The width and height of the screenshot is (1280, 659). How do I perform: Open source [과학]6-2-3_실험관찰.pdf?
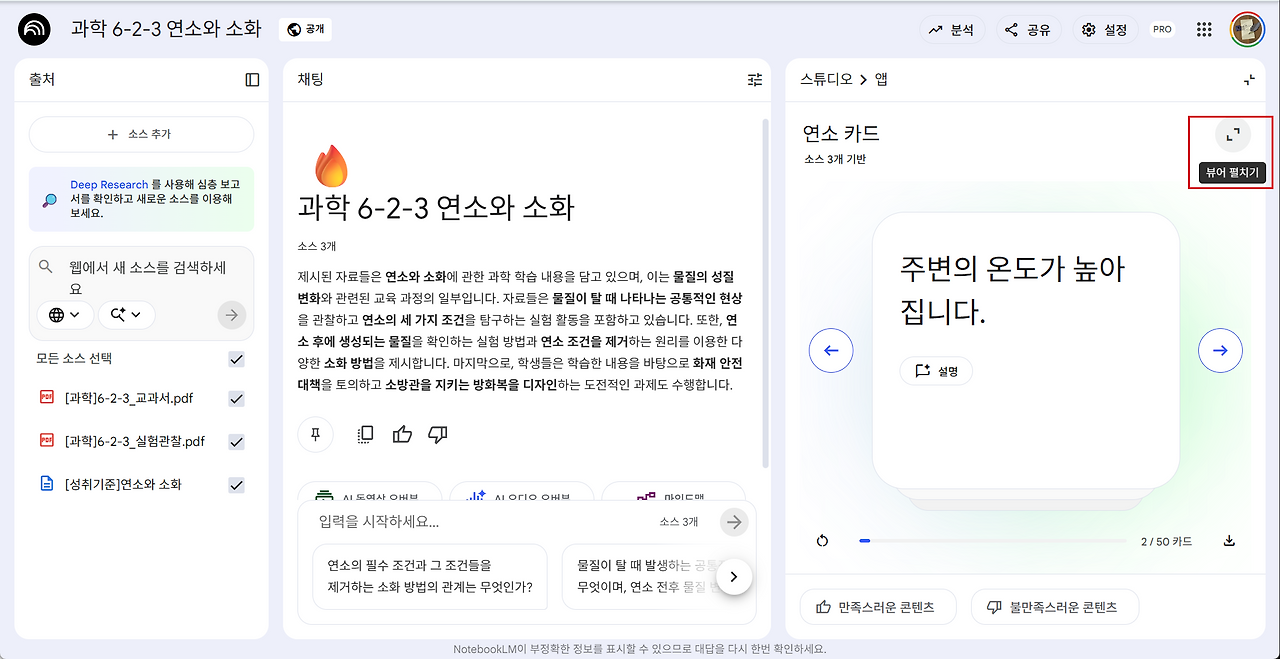click(x=135, y=441)
